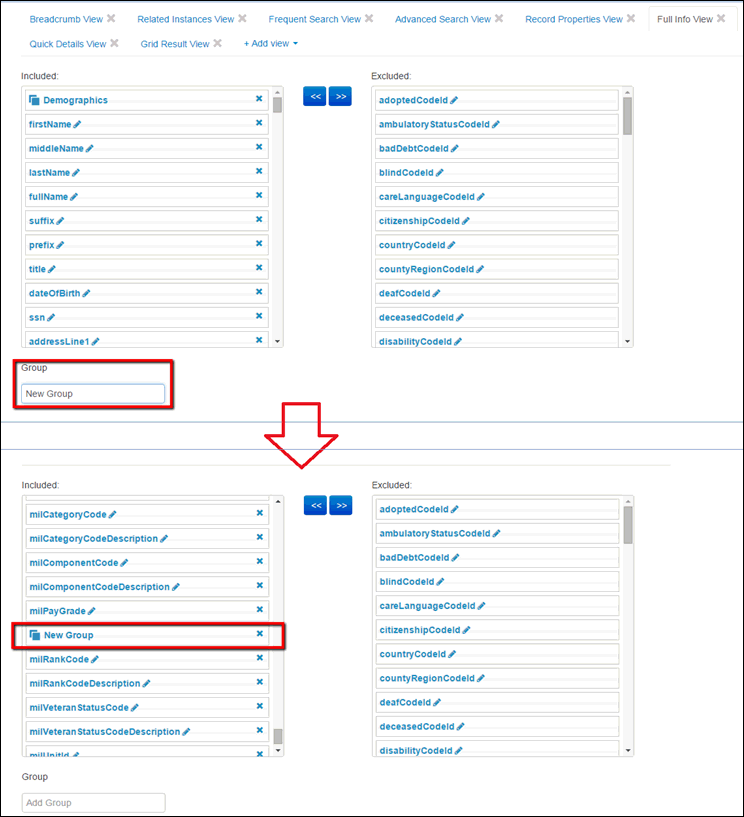Remove milRankCode from the included list
Viewport: 744px width, 817px height.
click(260, 658)
